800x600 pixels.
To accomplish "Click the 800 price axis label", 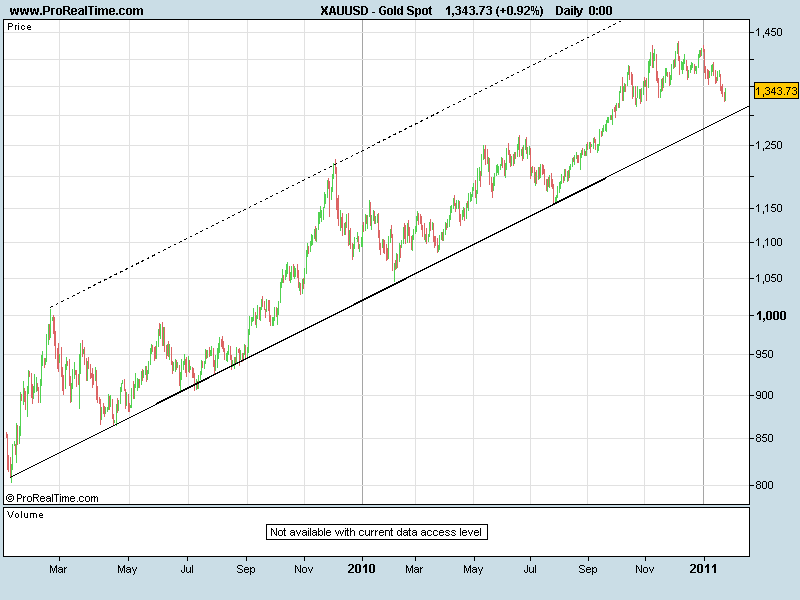I will (764, 485).
